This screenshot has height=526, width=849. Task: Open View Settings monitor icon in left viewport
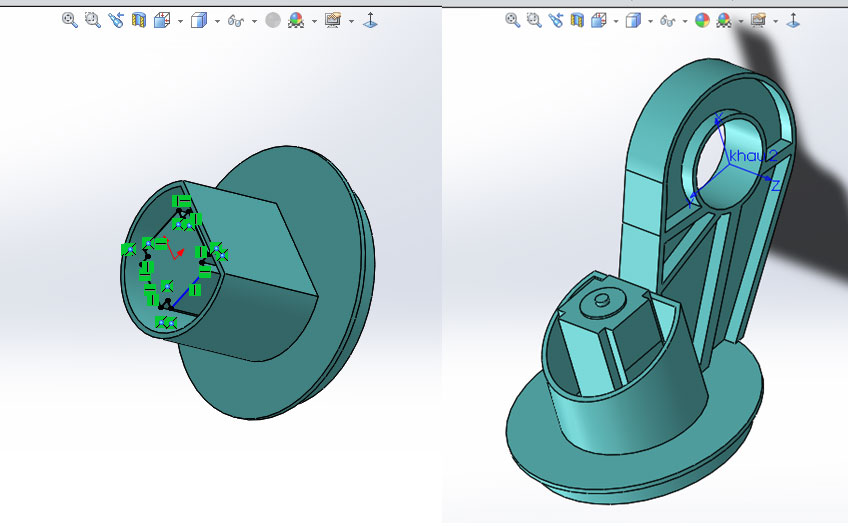[333, 19]
